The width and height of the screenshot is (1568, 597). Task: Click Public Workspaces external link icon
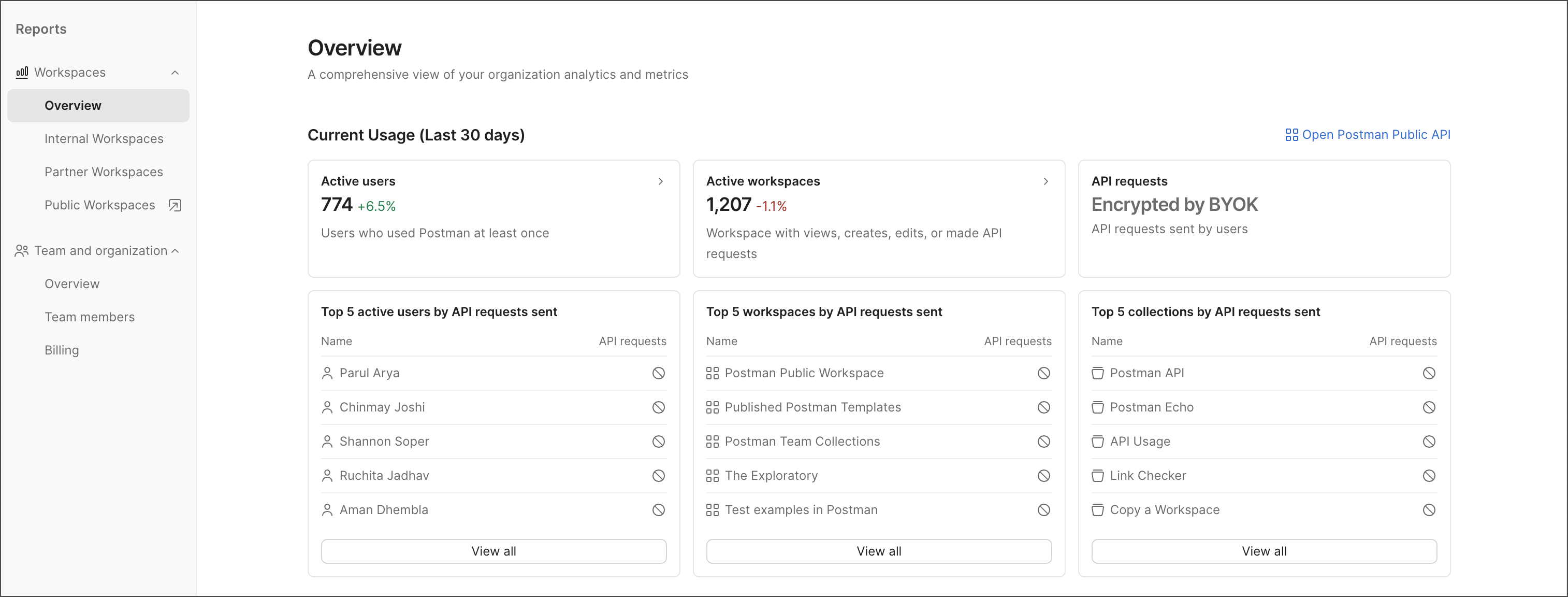click(175, 205)
